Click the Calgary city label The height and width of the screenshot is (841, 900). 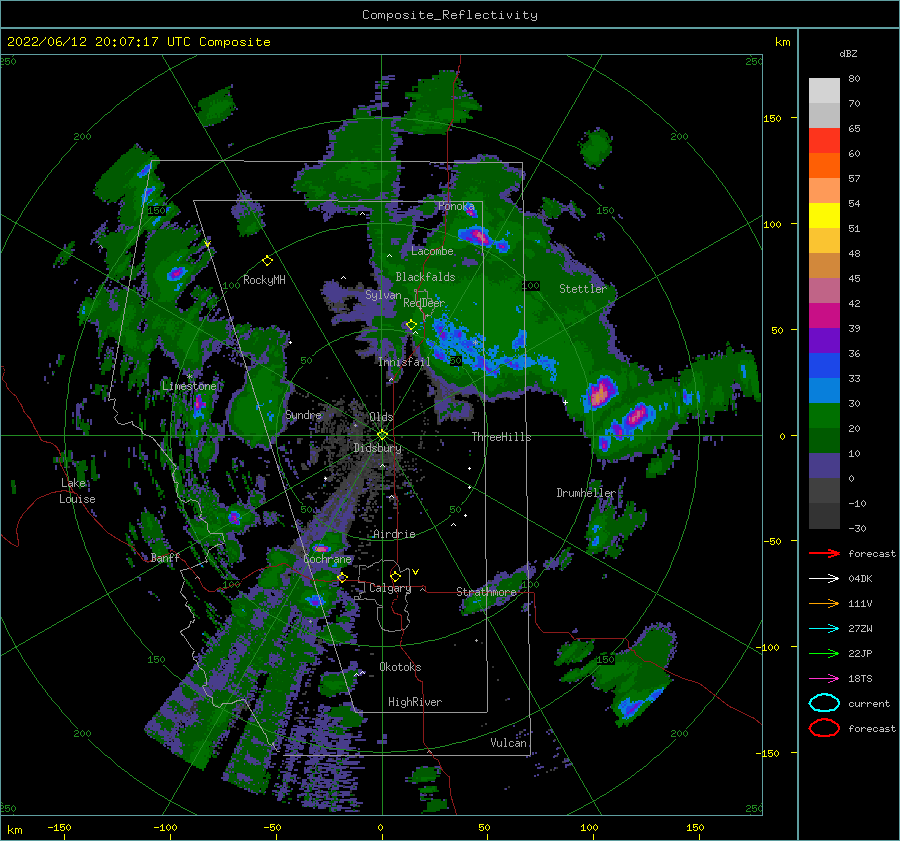[x=390, y=588]
